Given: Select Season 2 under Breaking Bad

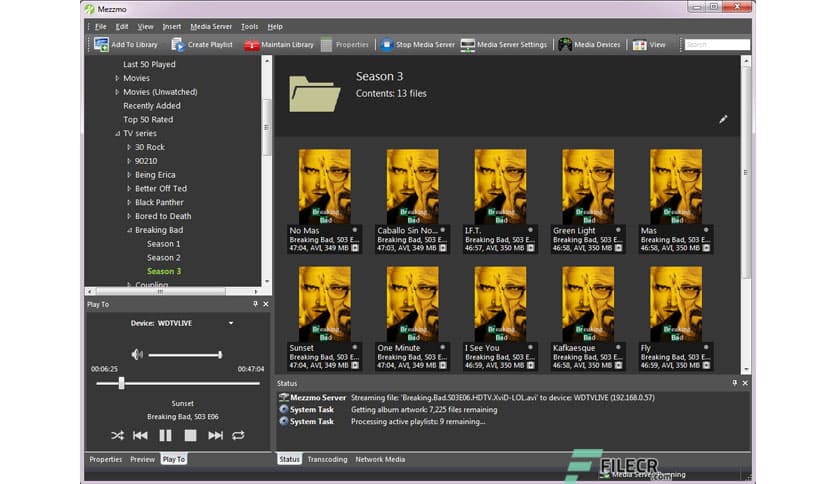Looking at the screenshot, I should [x=164, y=257].
